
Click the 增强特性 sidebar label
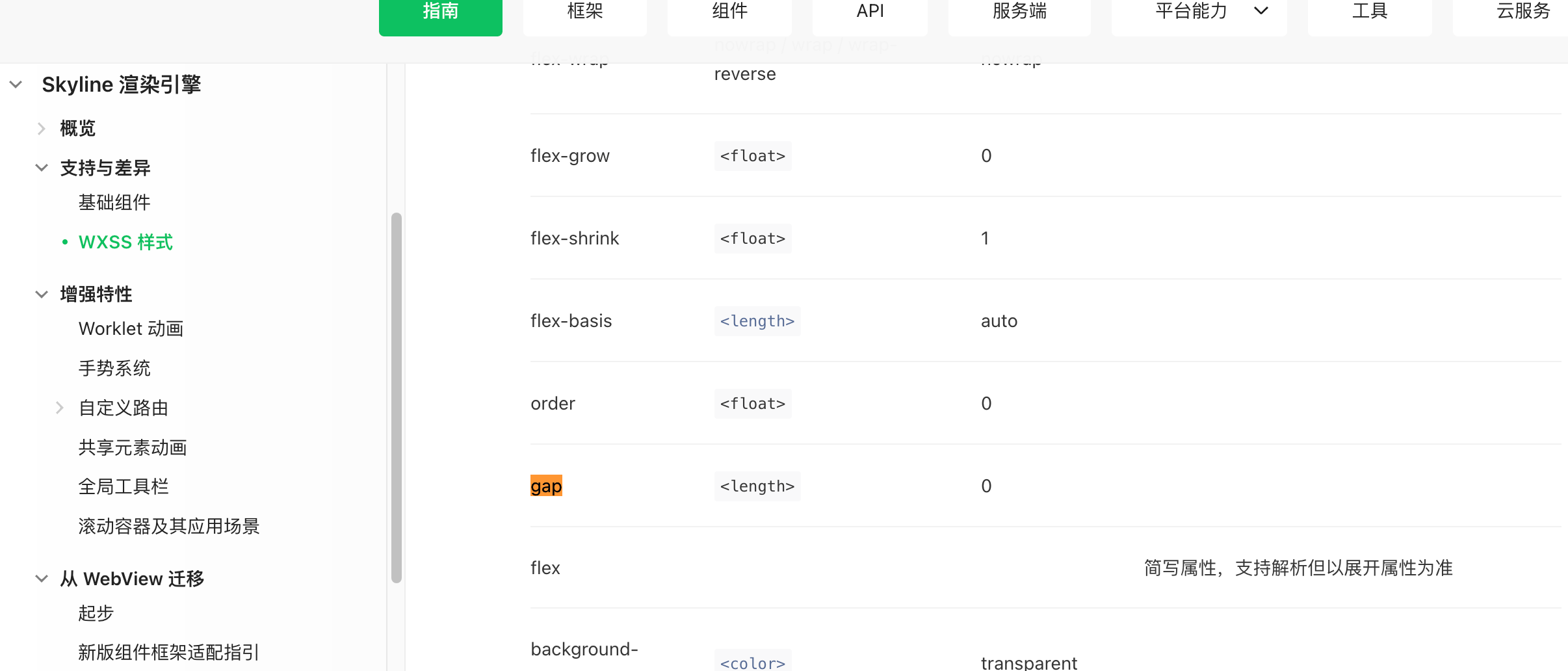click(x=96, y=295)
